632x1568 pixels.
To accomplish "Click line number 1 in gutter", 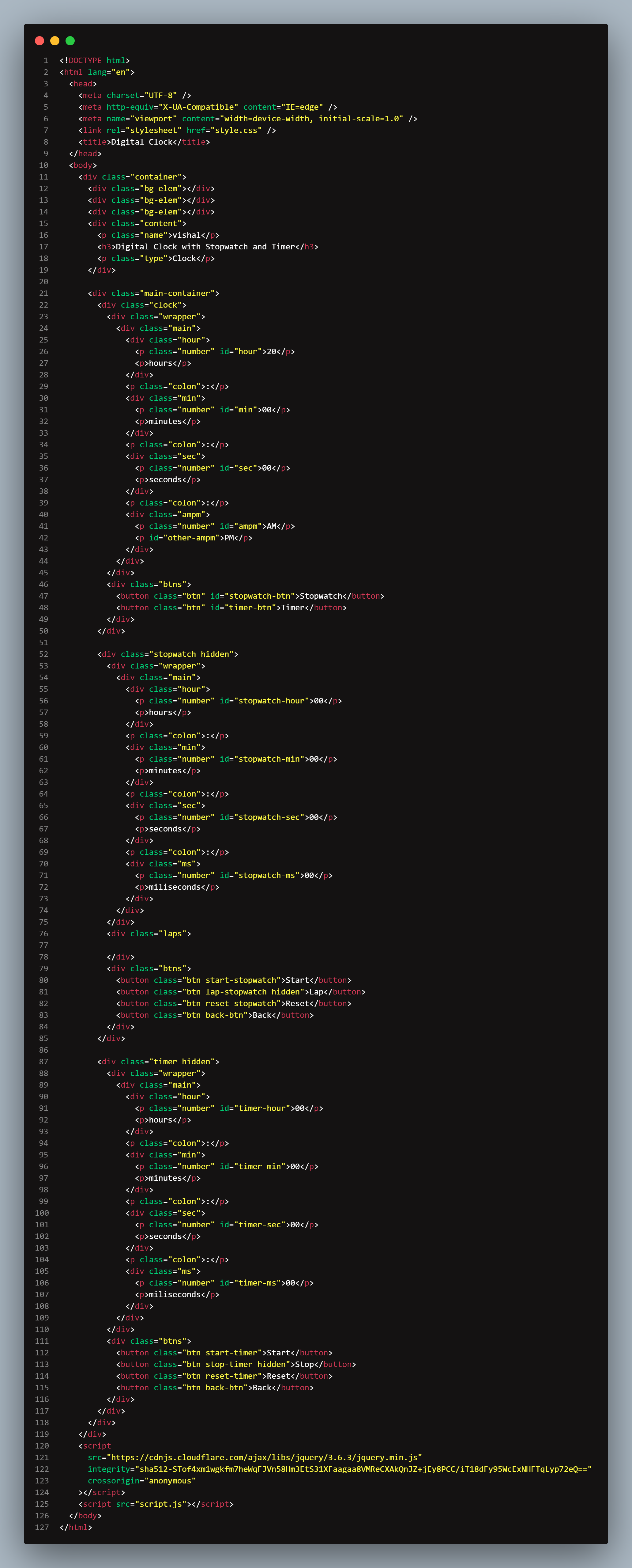I will coord(45,60).
